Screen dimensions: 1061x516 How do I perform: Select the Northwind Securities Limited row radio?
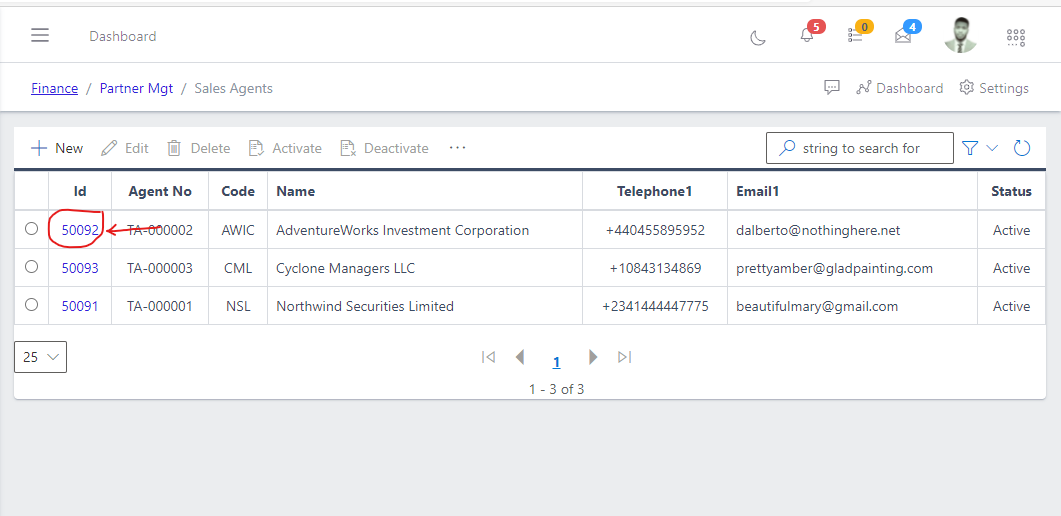pyautogui.click(x=31, y=305)
